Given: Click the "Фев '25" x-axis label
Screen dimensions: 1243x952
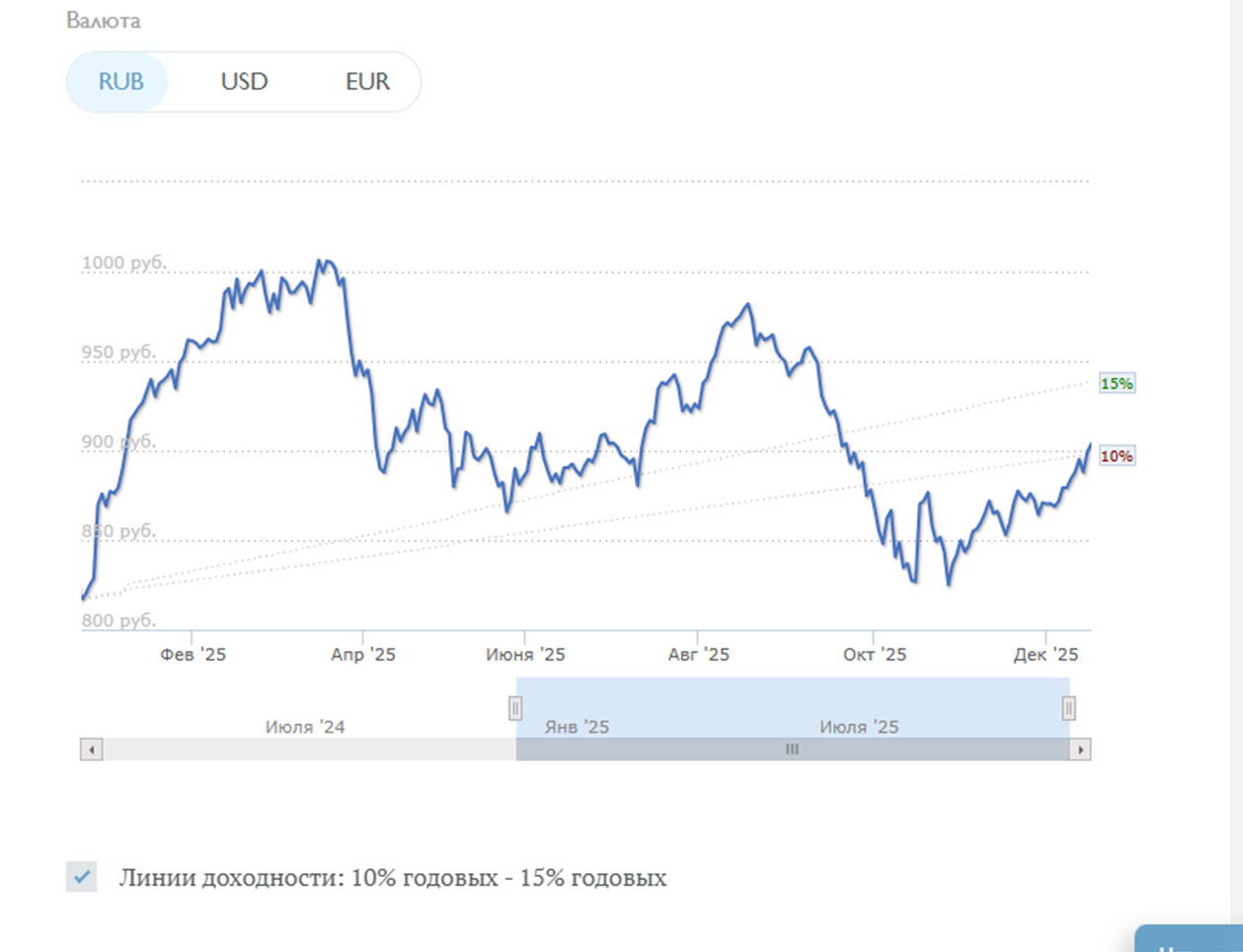Looking at the screenshot, I should 193,655.
